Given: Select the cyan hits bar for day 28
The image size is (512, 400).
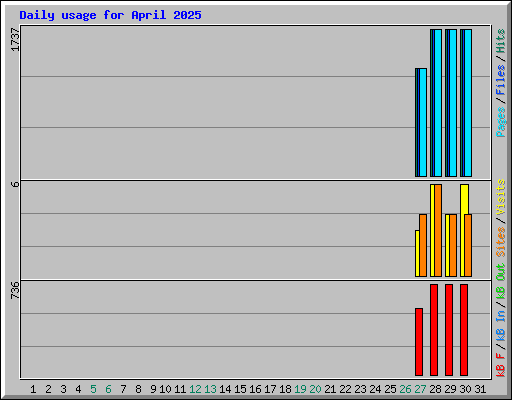Looking at the screenshot, I should [x=438, y=103].
